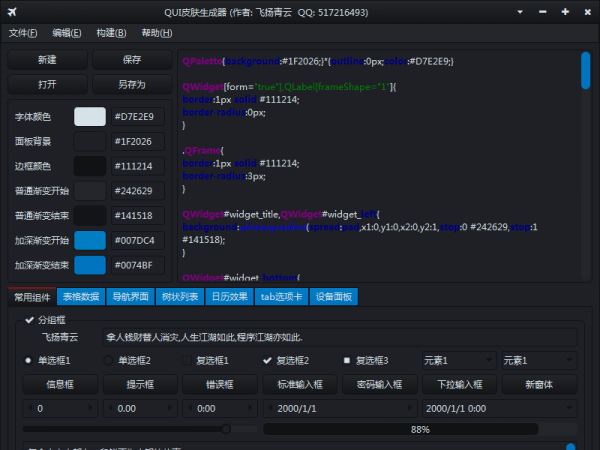Click the horizontal slider handle beside progress bar

pyautogui.click(x=227, y=429)
